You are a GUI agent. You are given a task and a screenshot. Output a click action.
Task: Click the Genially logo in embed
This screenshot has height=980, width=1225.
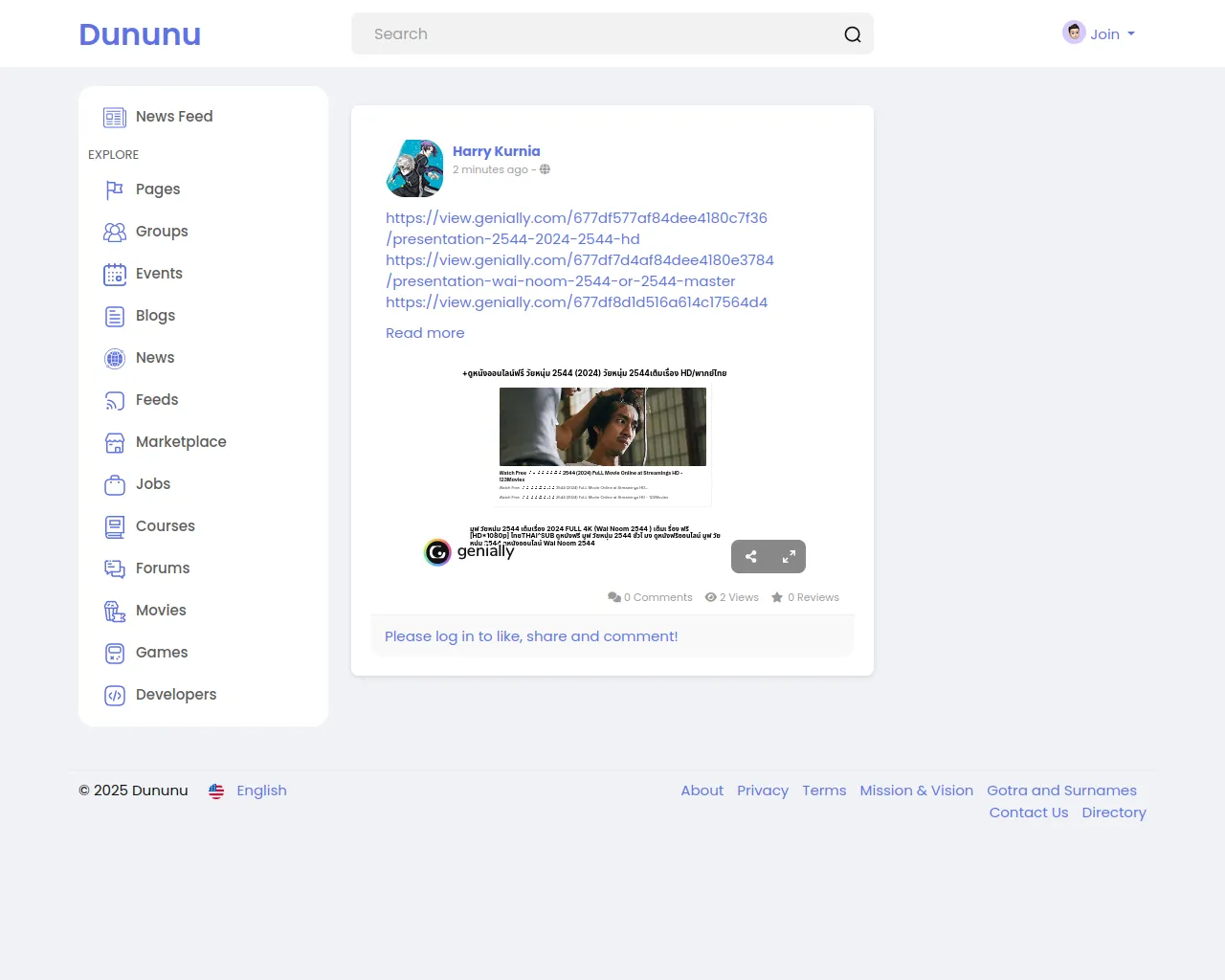click(469, 552)
